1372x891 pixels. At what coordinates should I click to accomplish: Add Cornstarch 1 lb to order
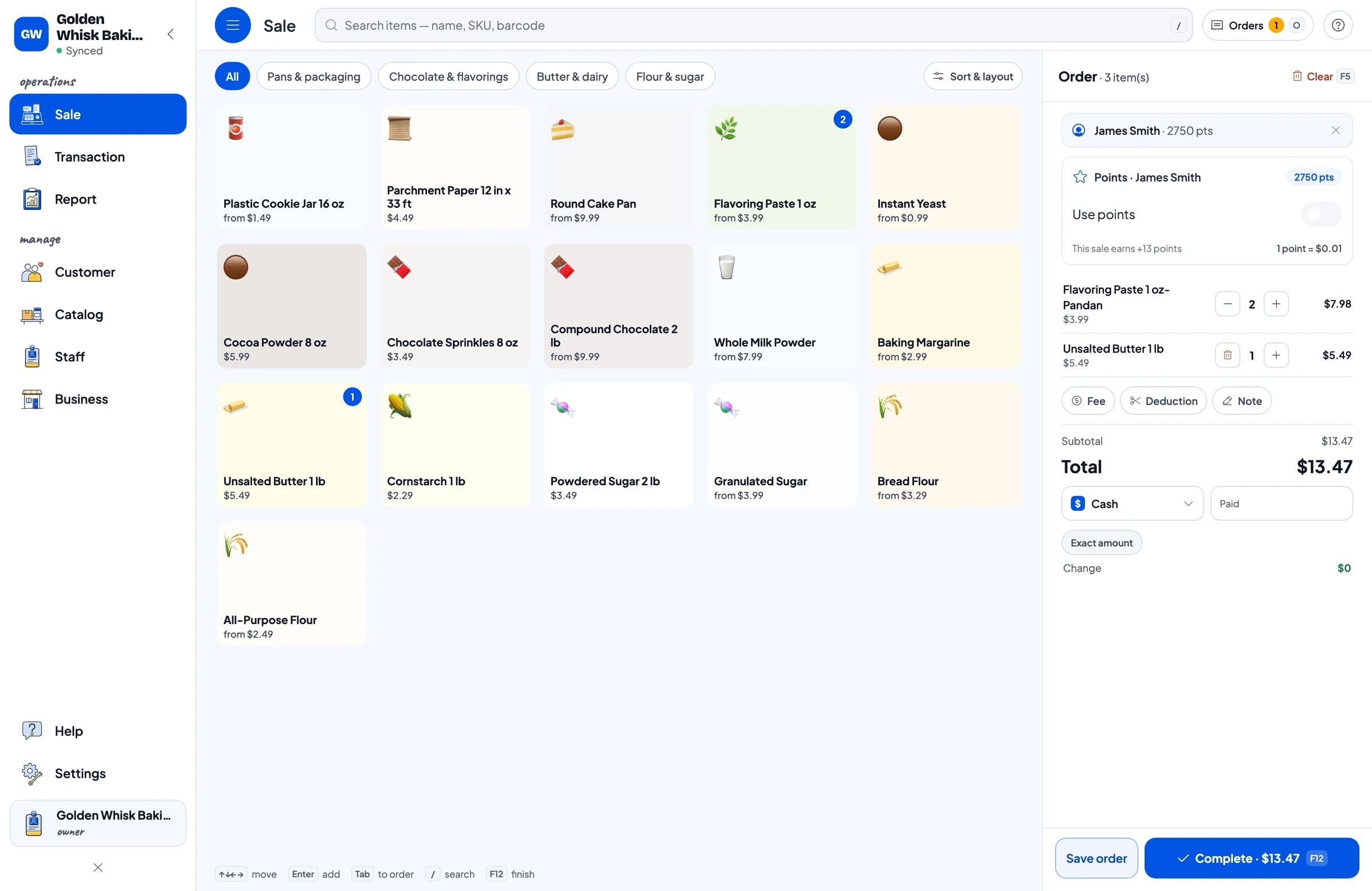[x=455, y=445]
